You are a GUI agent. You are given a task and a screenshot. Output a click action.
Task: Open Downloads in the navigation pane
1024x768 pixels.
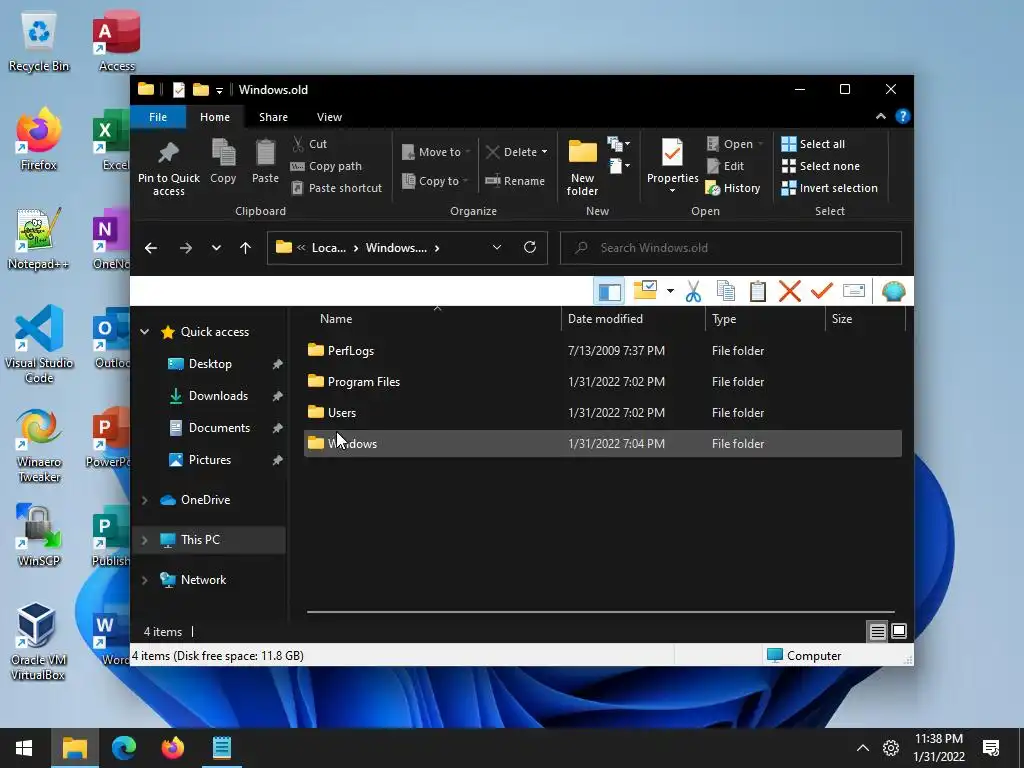218,396
